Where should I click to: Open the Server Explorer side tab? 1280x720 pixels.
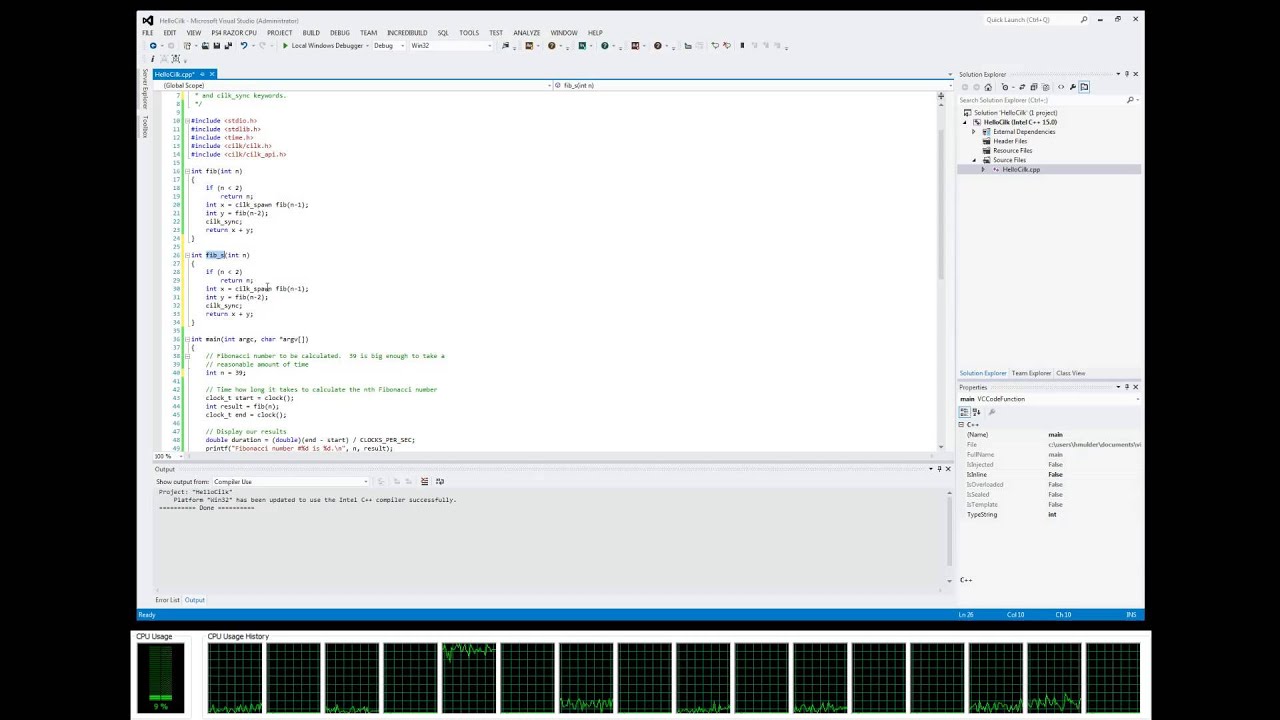point(144,89)
